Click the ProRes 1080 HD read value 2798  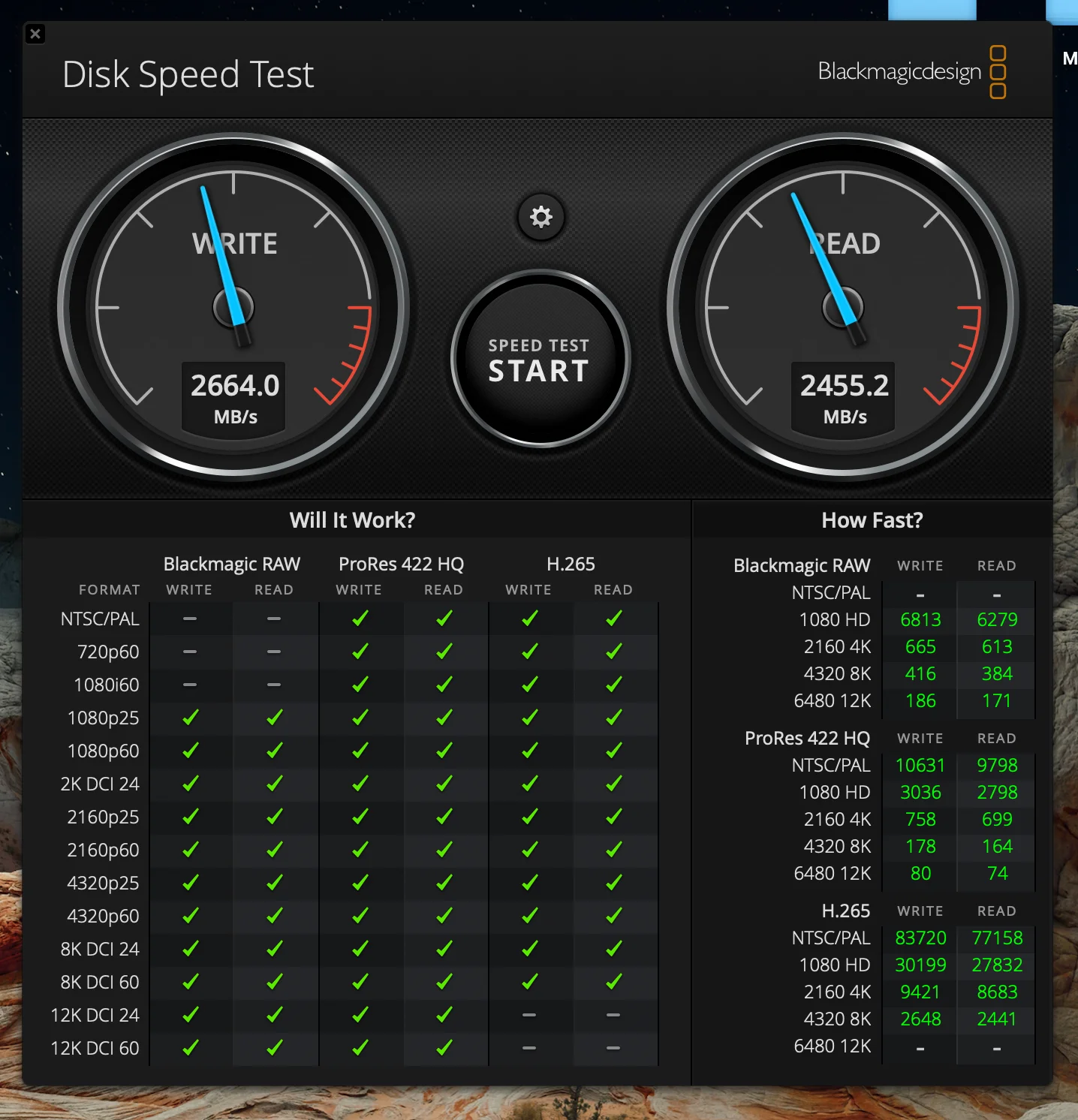pyautogui.click(x=997, y=792)
